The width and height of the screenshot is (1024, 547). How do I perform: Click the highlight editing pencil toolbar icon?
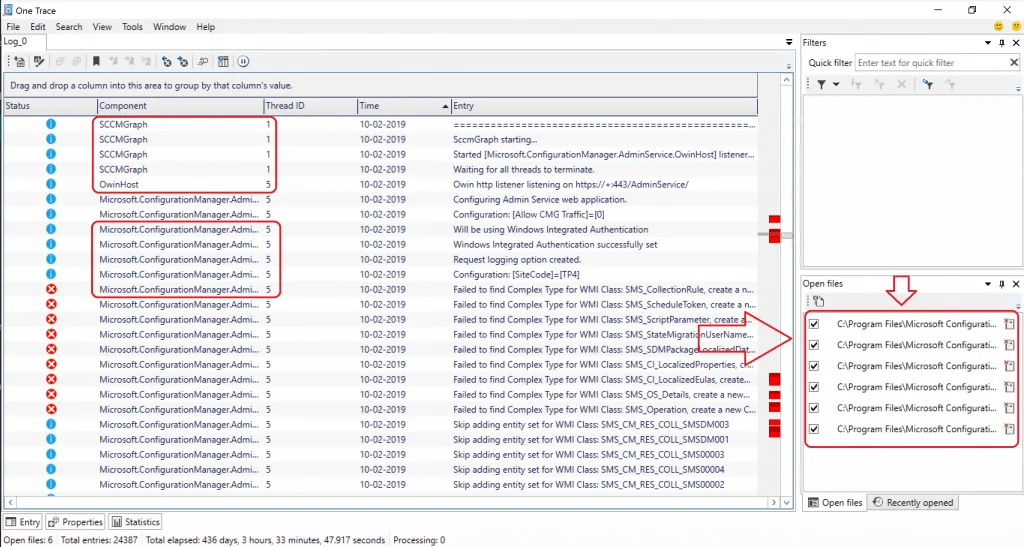39,61
